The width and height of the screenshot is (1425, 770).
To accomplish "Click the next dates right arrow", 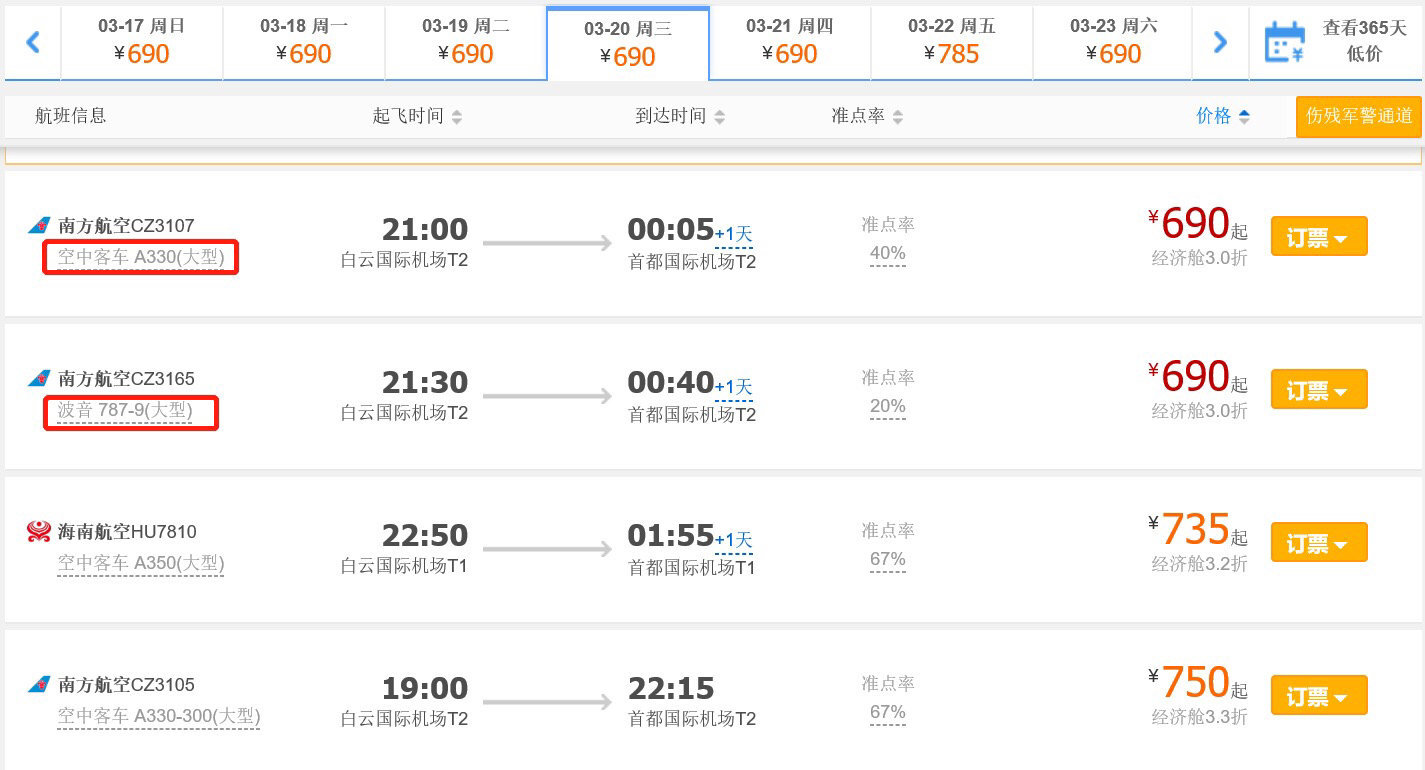I will pyautogui.click(x=1219, y=42).
